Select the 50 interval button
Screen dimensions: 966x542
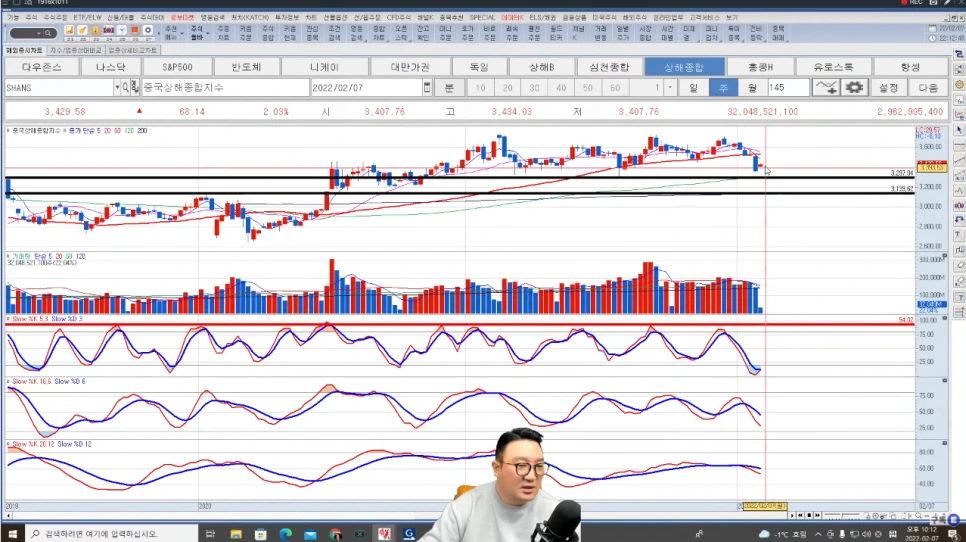[x=588, y=88]
